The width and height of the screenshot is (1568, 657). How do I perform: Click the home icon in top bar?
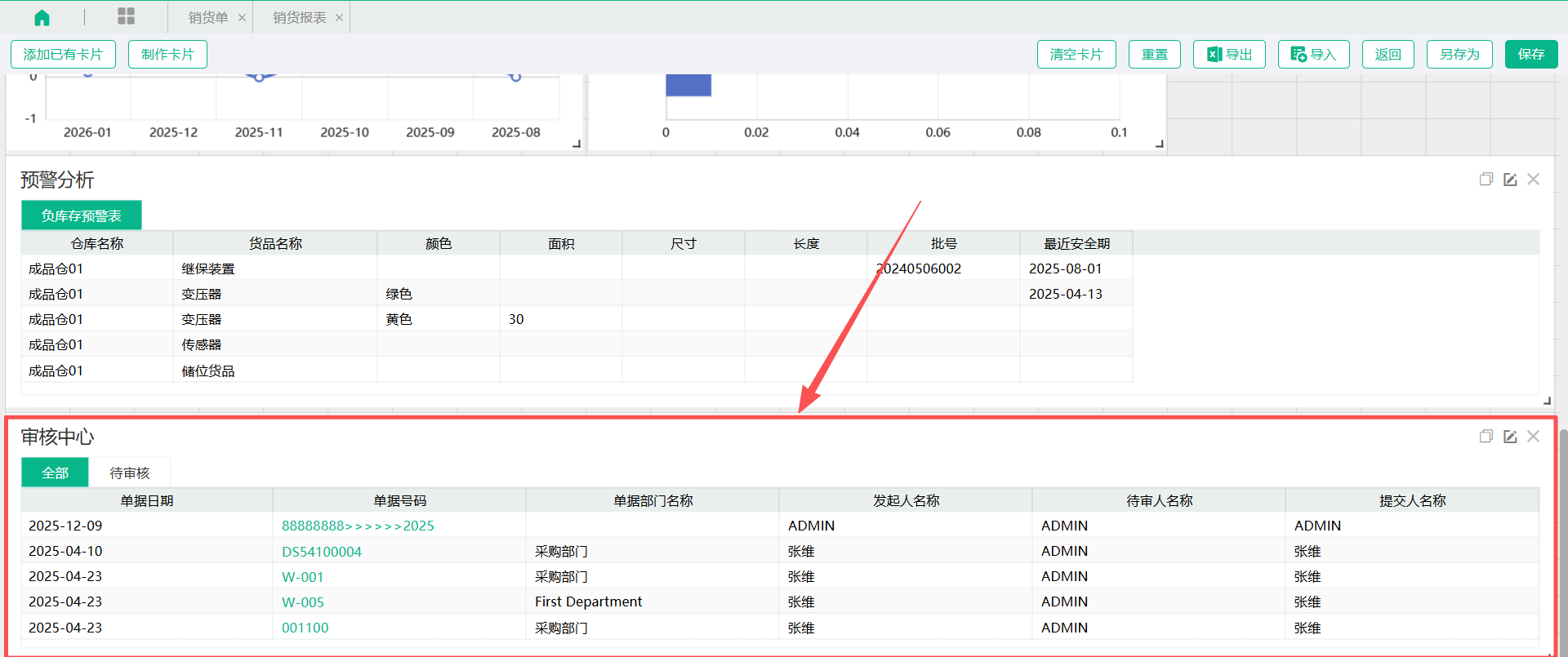pos(42,17)
